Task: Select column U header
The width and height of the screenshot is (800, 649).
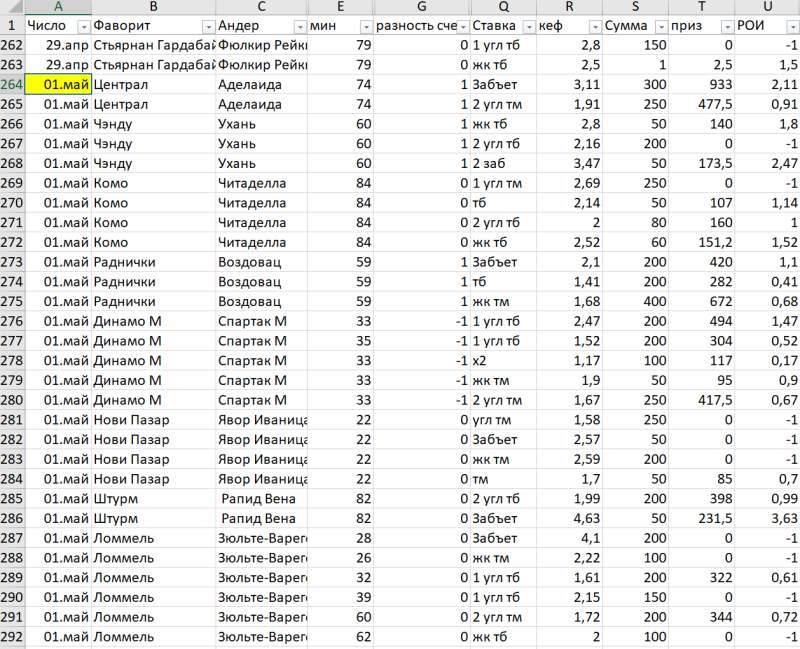Action: [x=766, y=7]
